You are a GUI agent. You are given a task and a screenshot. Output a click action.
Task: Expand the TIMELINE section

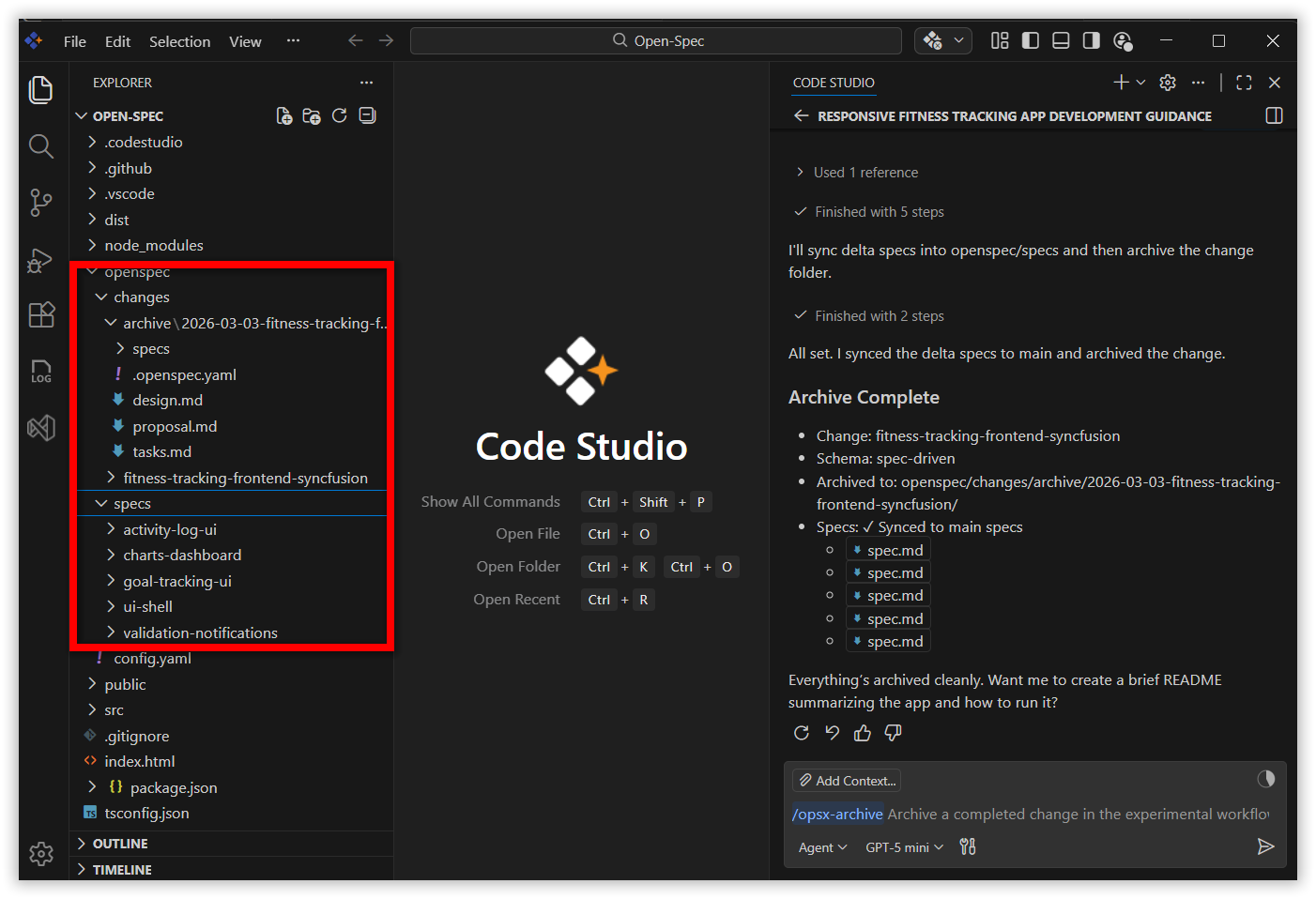click(231, 870)
